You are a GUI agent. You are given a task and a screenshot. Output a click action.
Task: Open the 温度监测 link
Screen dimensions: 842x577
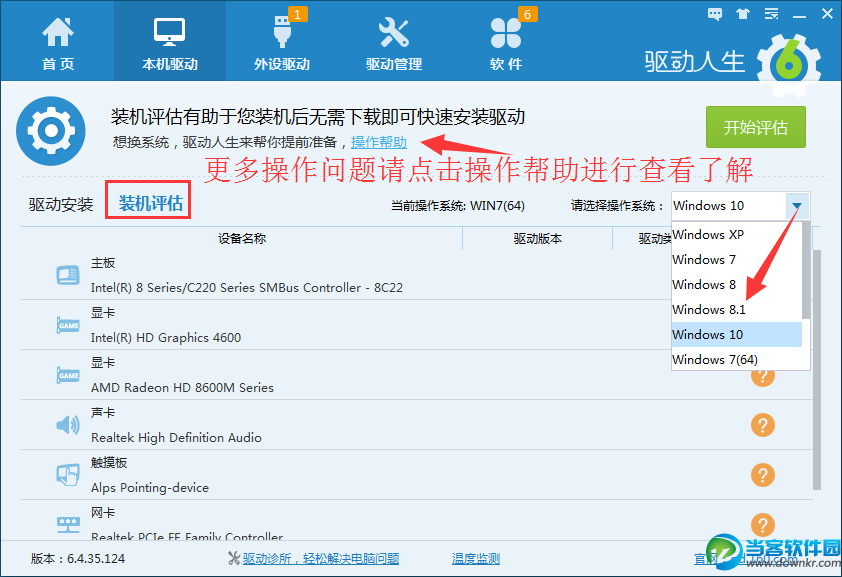click(x=476, y=559)
